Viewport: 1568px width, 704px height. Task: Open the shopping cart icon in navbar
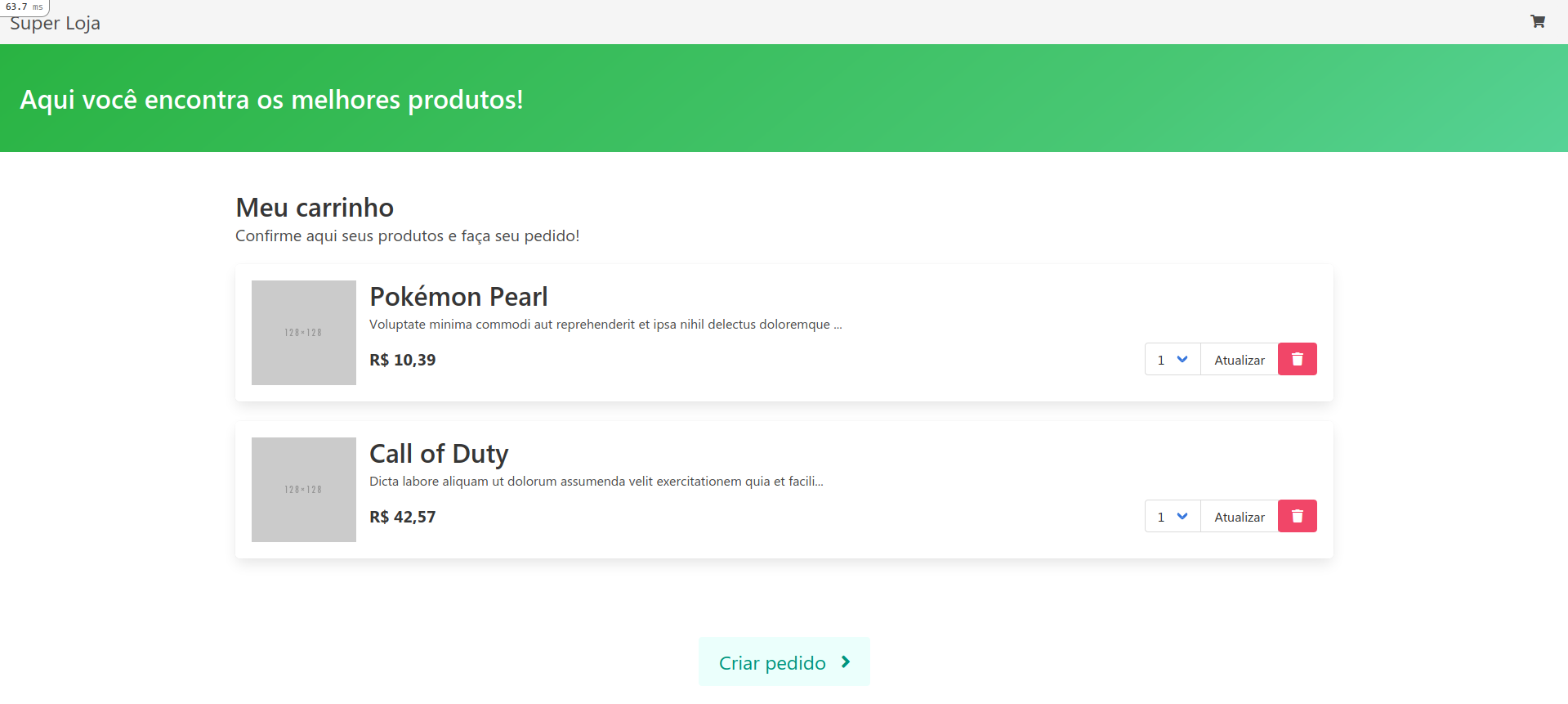tap(1537, 22)
